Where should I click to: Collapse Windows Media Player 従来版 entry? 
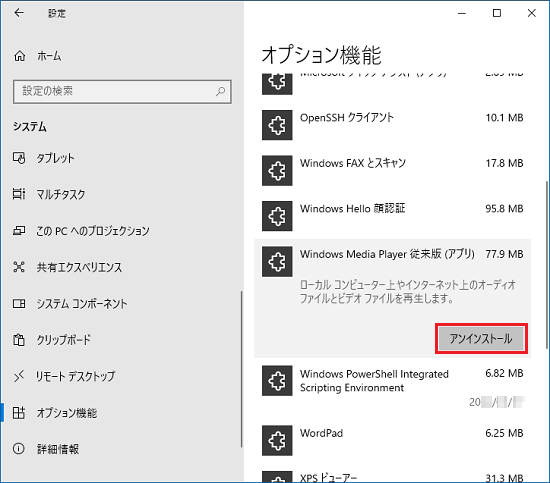click(393, 298)
